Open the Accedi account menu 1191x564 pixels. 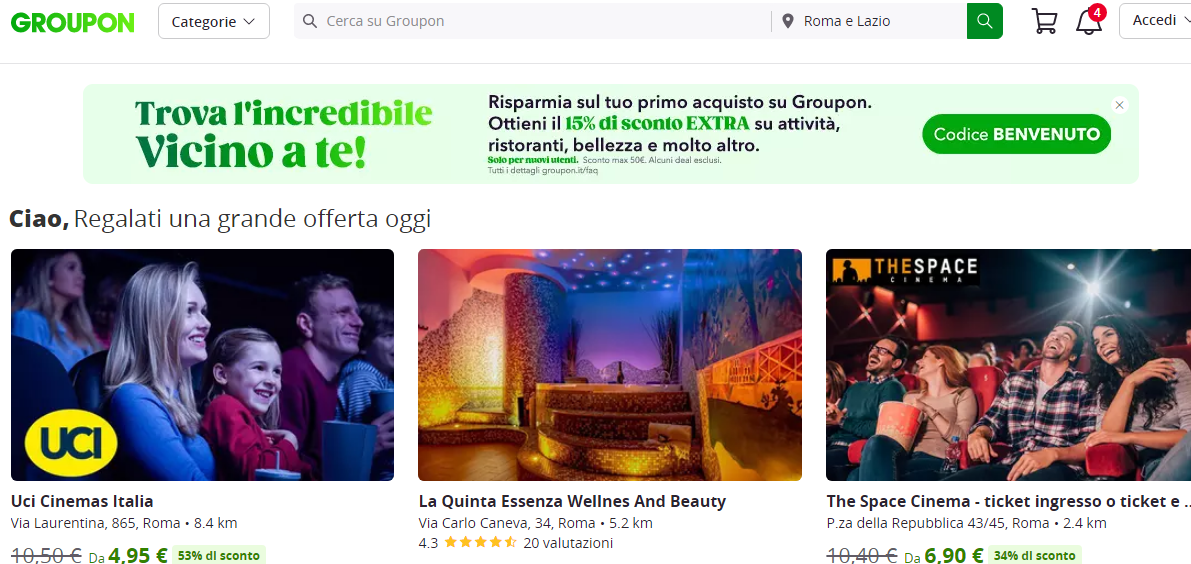click(x=1155, y=21)
